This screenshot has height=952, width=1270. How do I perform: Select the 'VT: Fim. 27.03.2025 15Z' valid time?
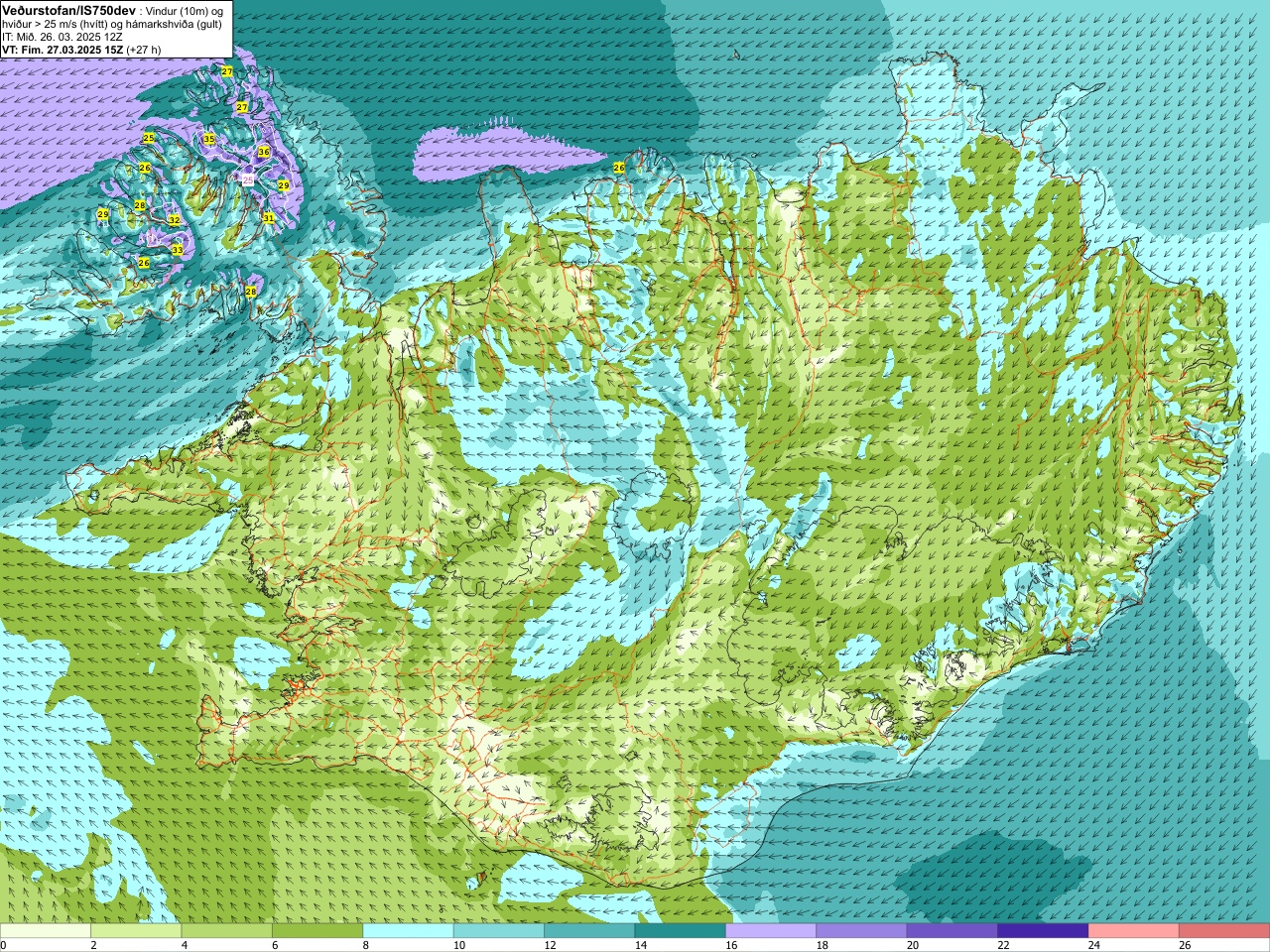(x=63, y=50)
